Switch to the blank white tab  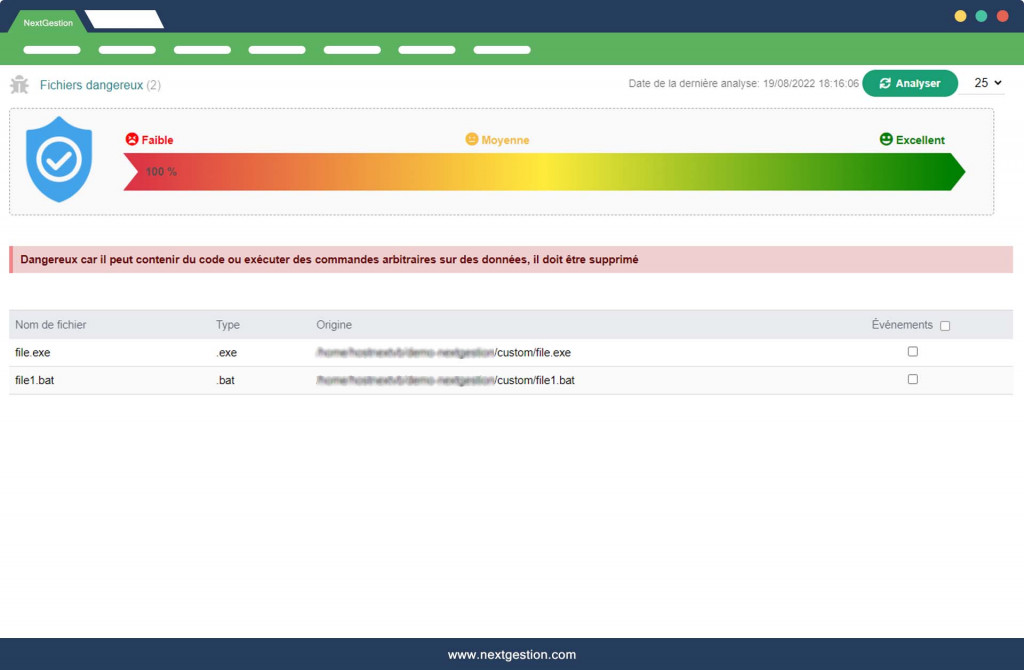pos(124,20)
